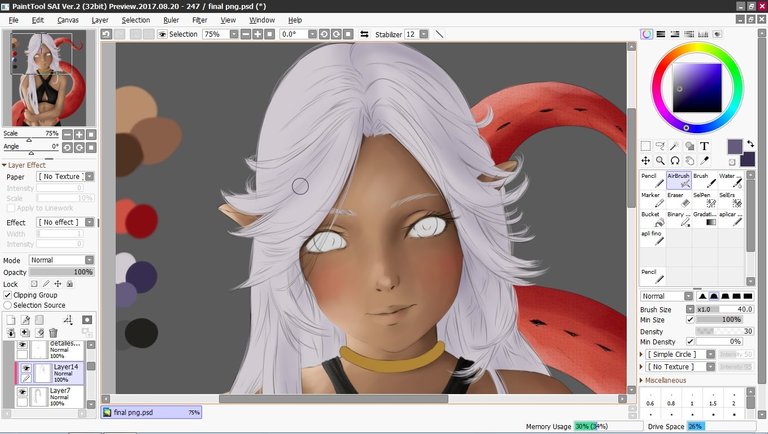Viewport: 768px width, 434px height.
Task: Select the SelPen selection pen tool
Action: [x=704, y=200]
